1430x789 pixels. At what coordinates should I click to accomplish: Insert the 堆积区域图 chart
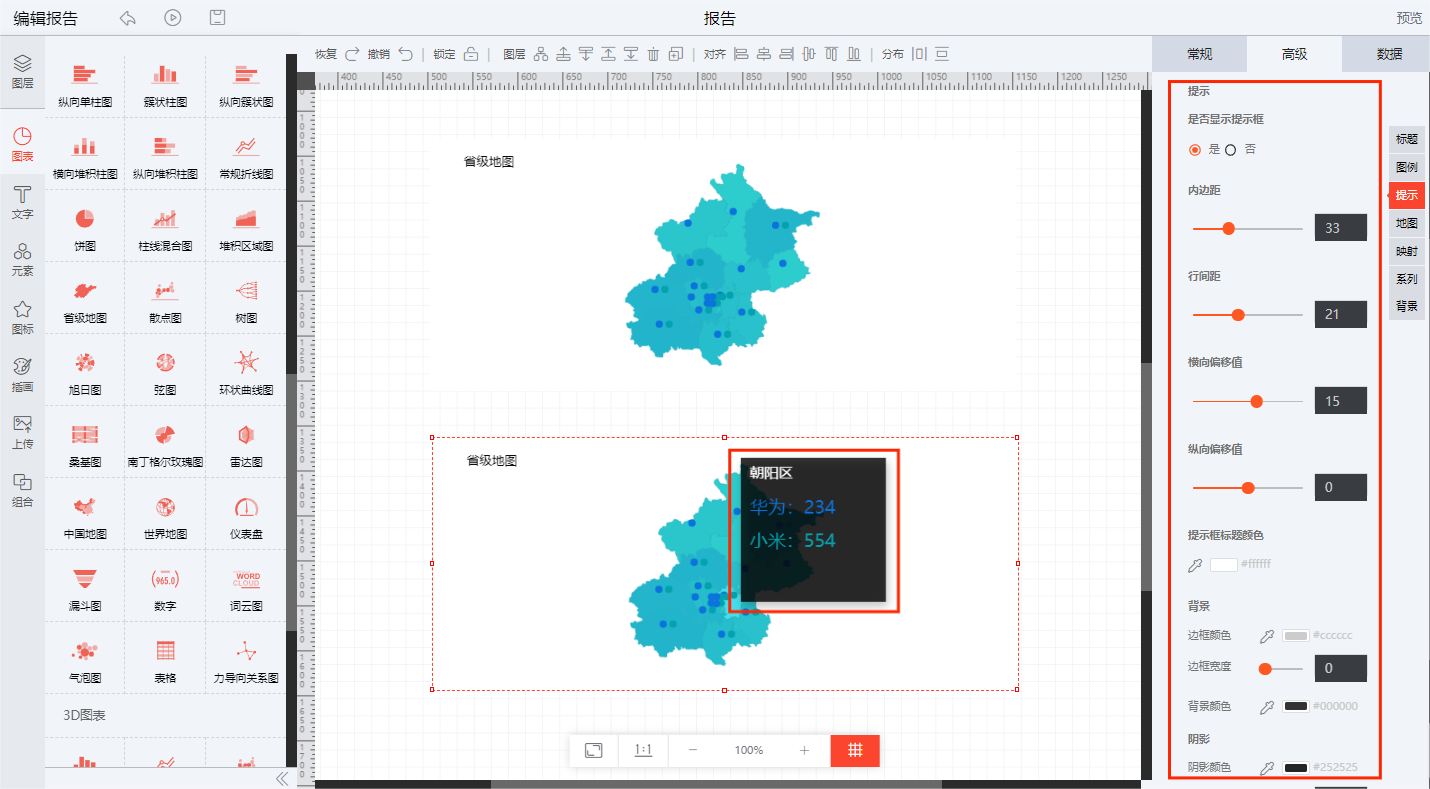tap(246, 228)
